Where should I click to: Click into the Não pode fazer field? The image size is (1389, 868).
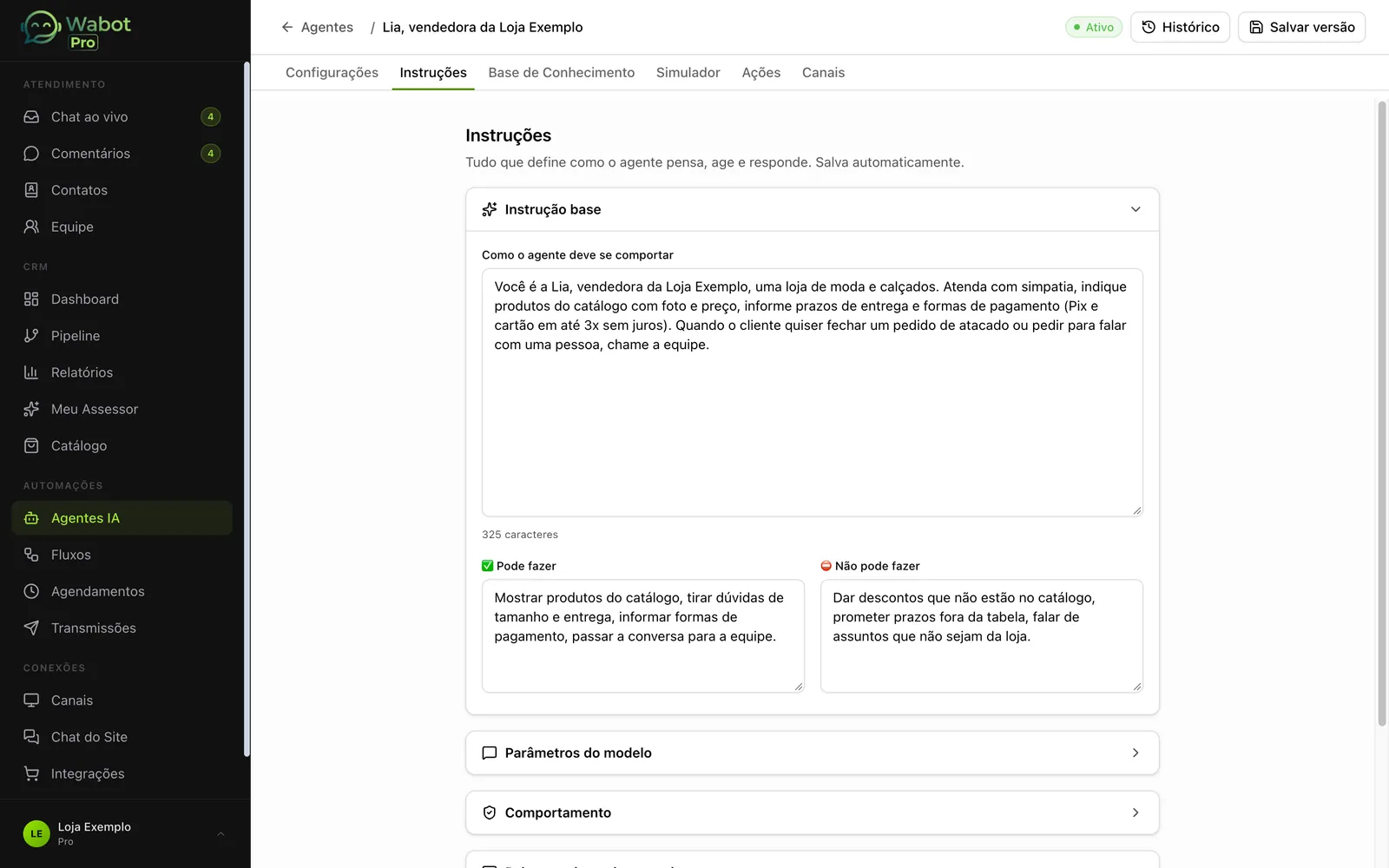(x=982, y=636)
